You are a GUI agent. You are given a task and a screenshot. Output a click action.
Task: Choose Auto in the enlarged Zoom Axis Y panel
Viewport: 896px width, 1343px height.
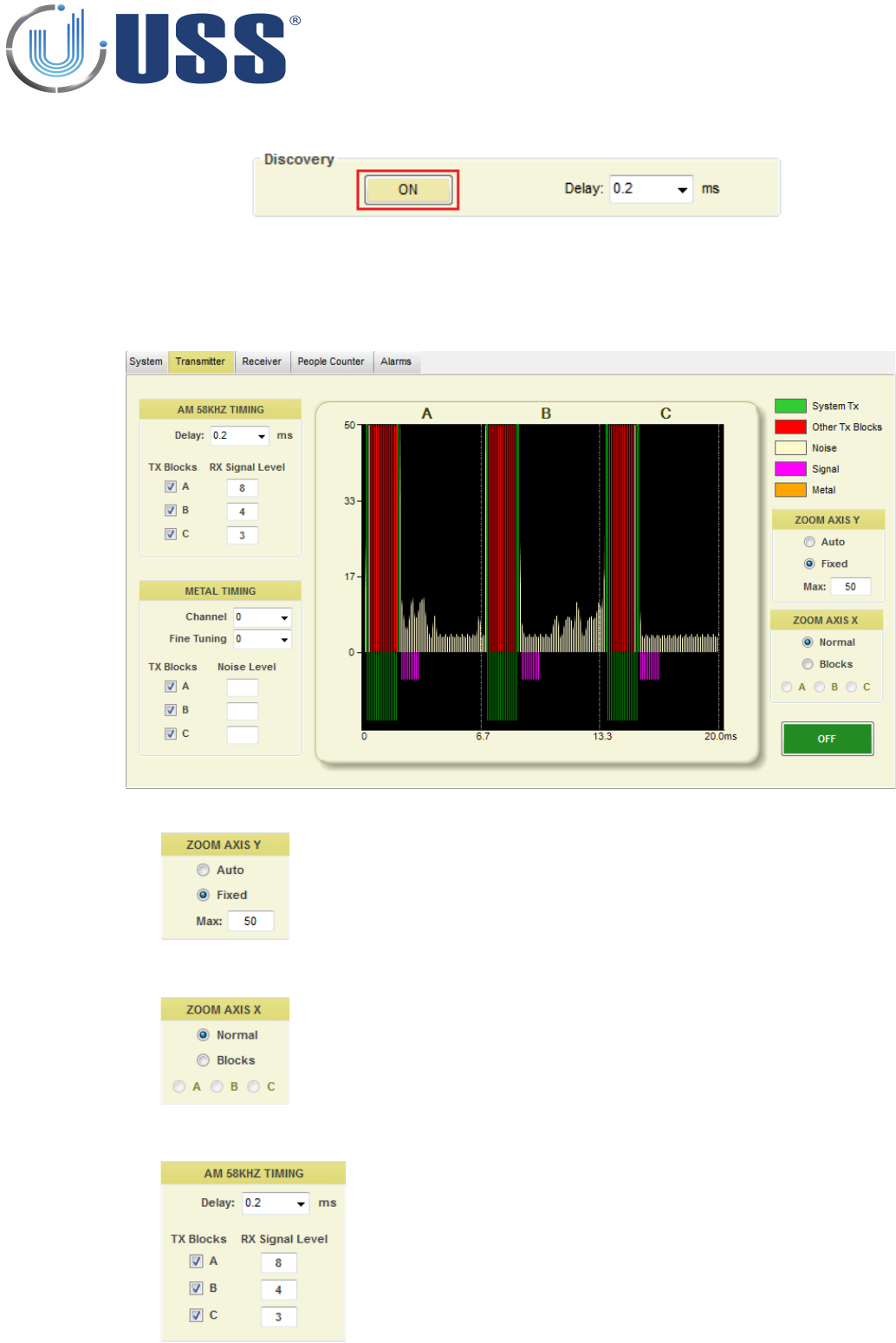[204, 870]
